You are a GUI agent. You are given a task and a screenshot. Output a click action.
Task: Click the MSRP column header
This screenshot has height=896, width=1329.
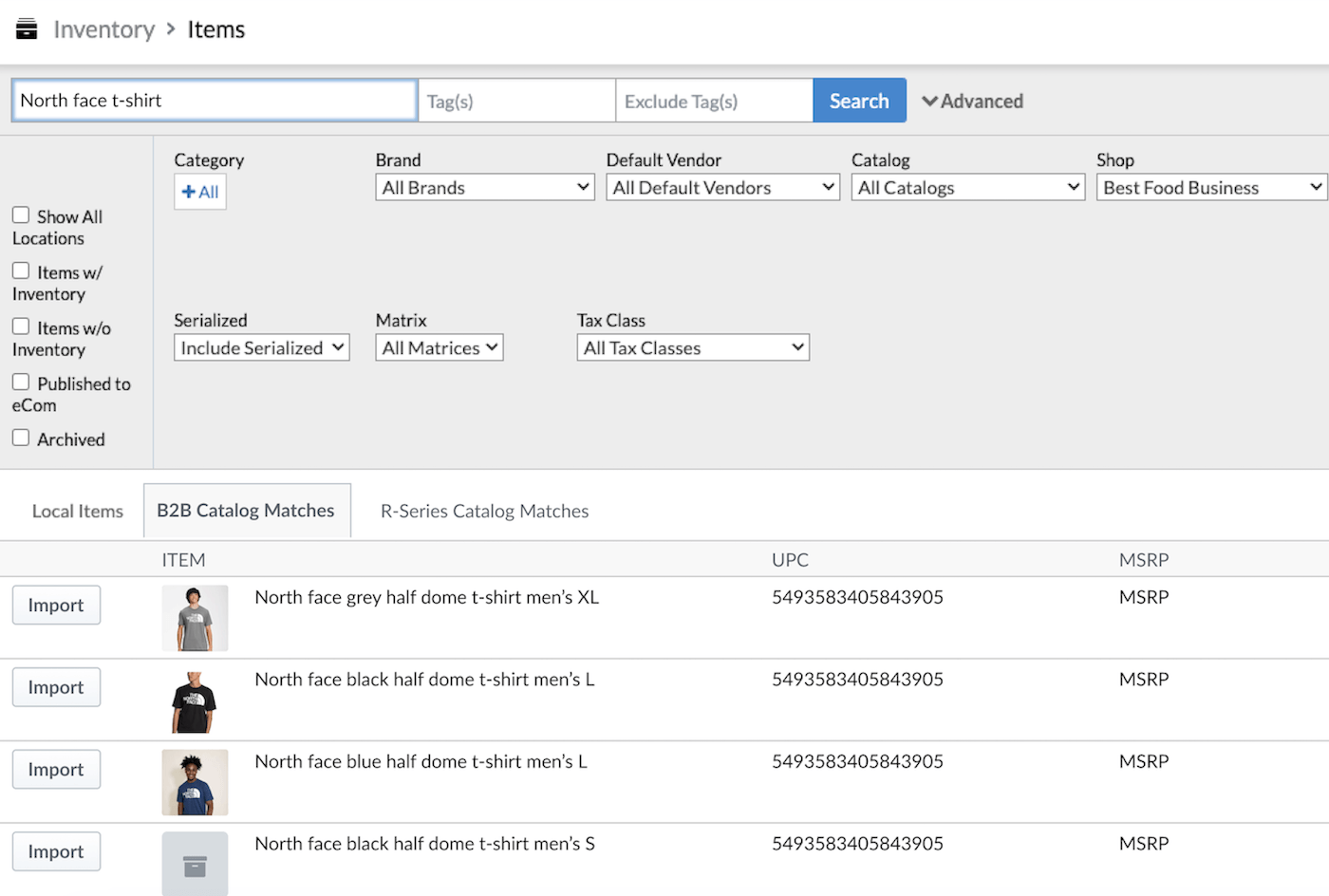click(x=1144, y=560)
